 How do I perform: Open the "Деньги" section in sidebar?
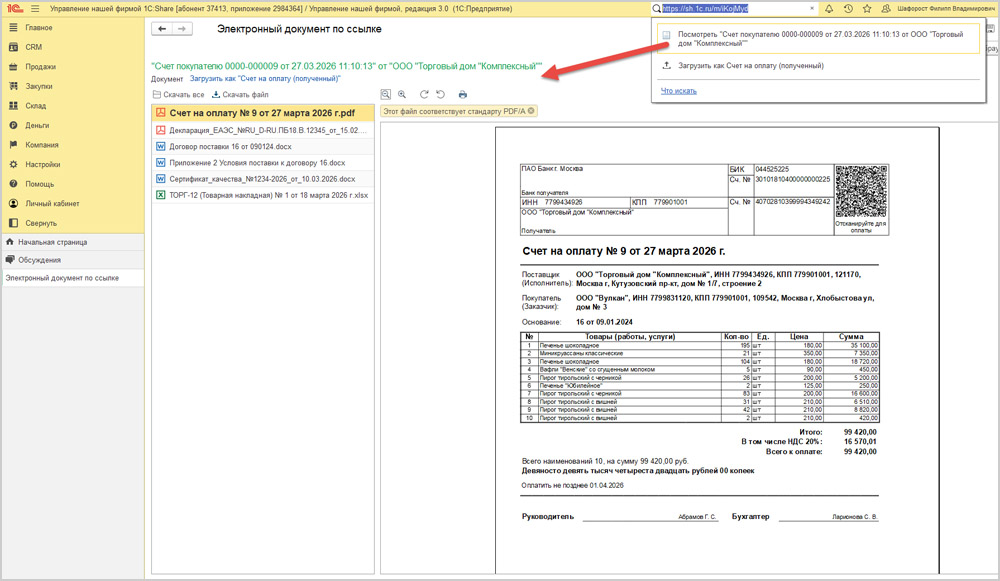pos(37,125)
